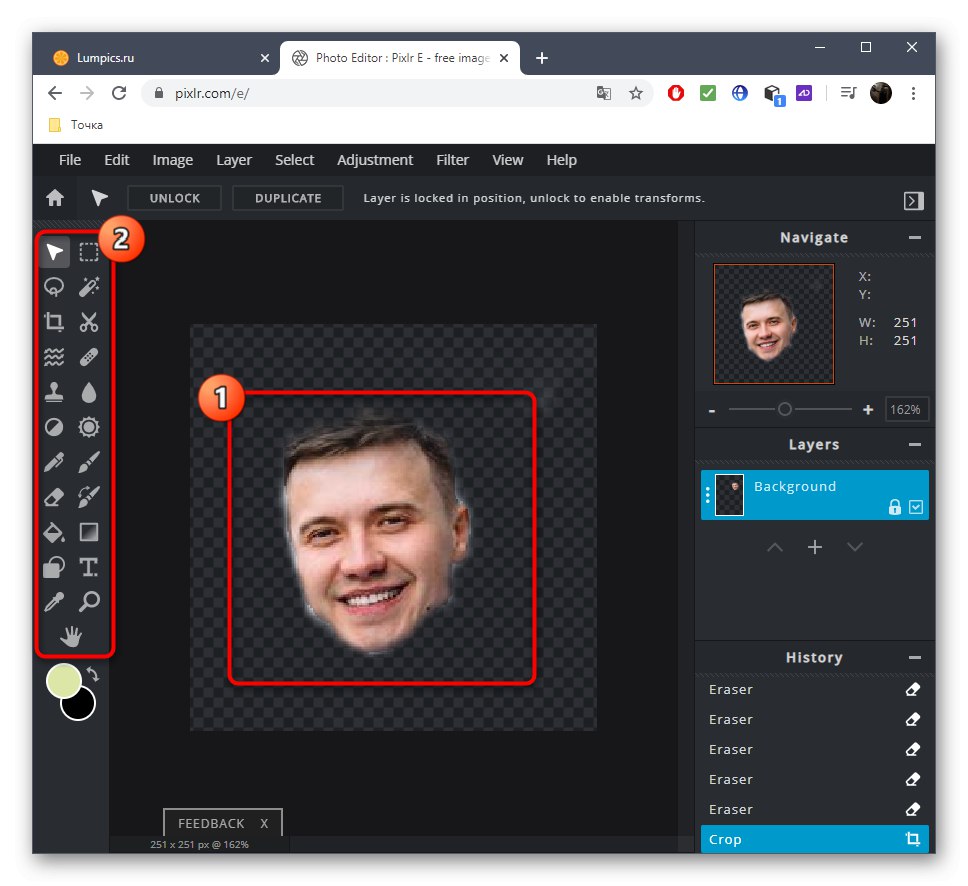The width and height of the screenshot is (968, 886).
Task: Click the DUPLICATE button
Action: (288, 198)
